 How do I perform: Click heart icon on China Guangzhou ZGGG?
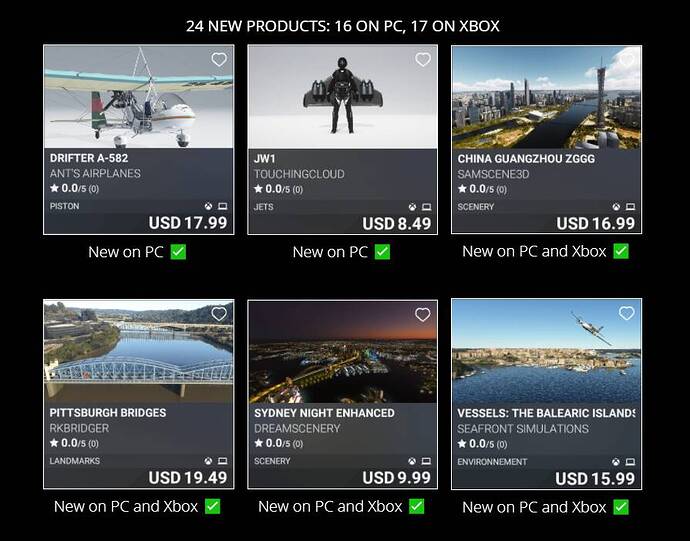(627, 59)
